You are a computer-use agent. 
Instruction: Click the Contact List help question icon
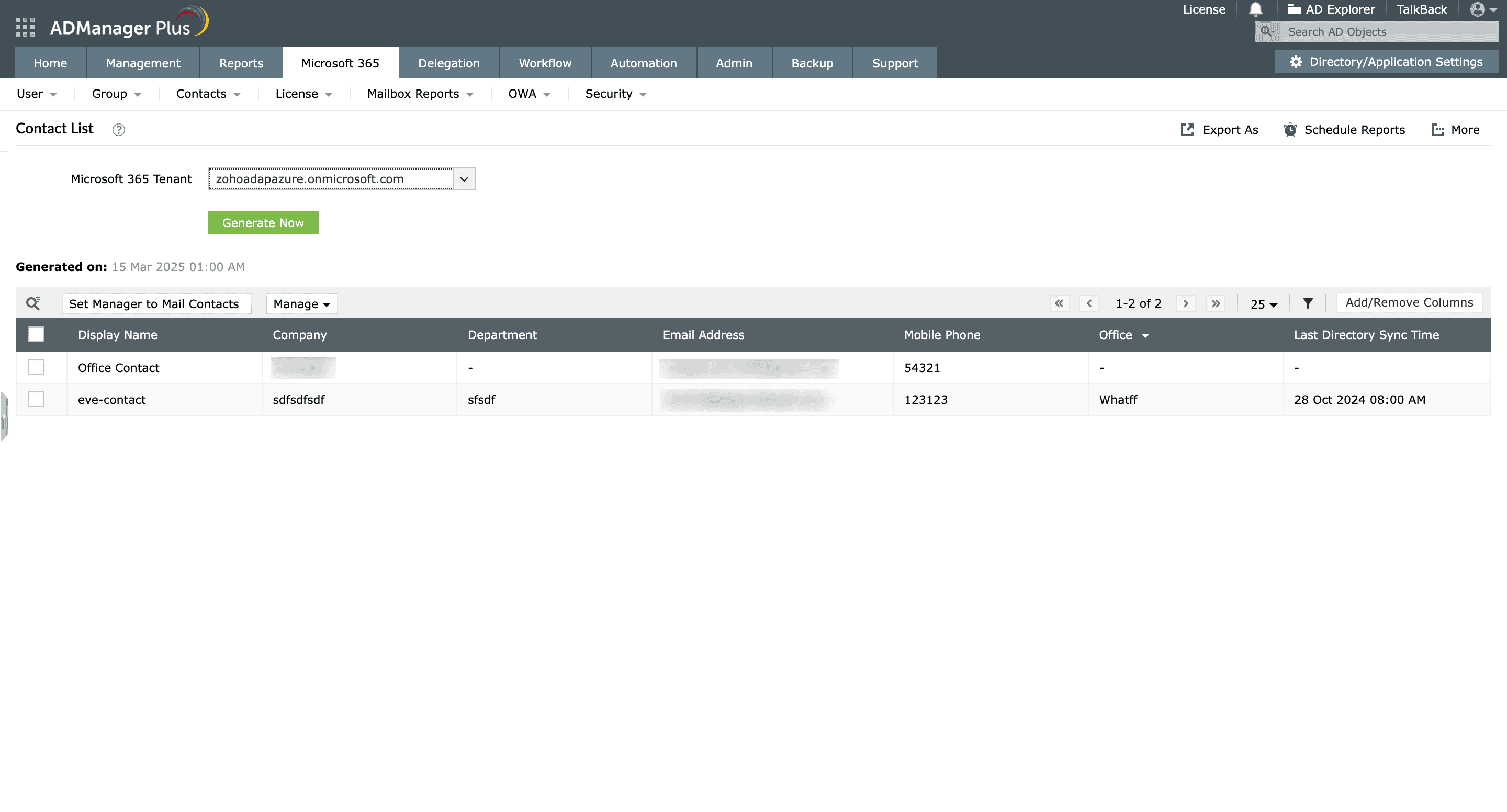[119, 130]
